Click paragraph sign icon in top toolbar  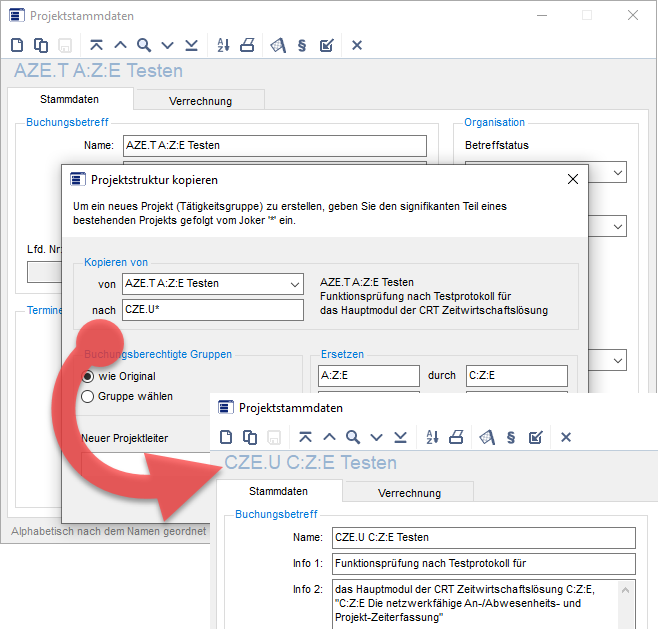point(302,45)
